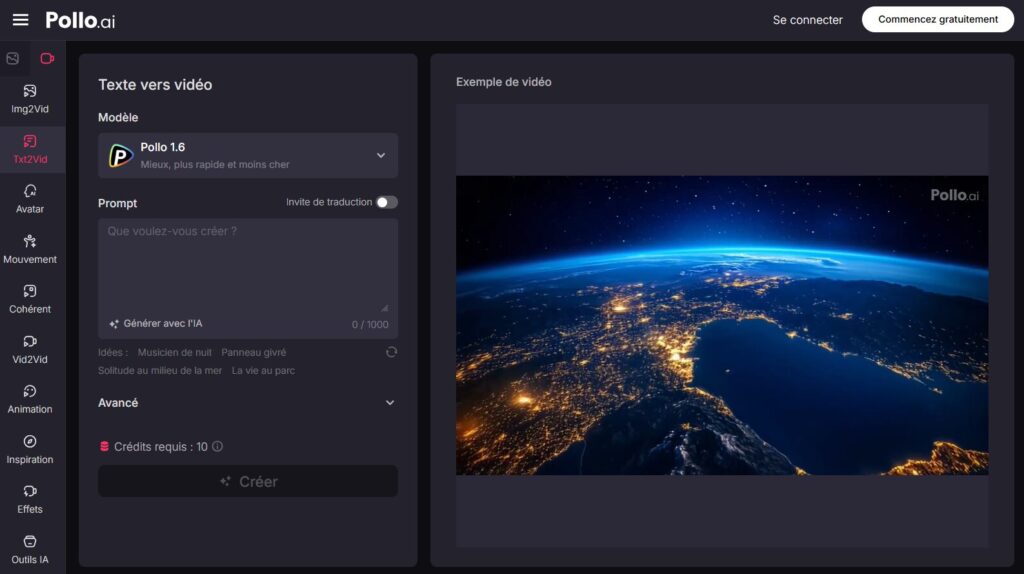Click the credits info icon
This screenshot has height=574, width=1024.
[x=217, y=446]
